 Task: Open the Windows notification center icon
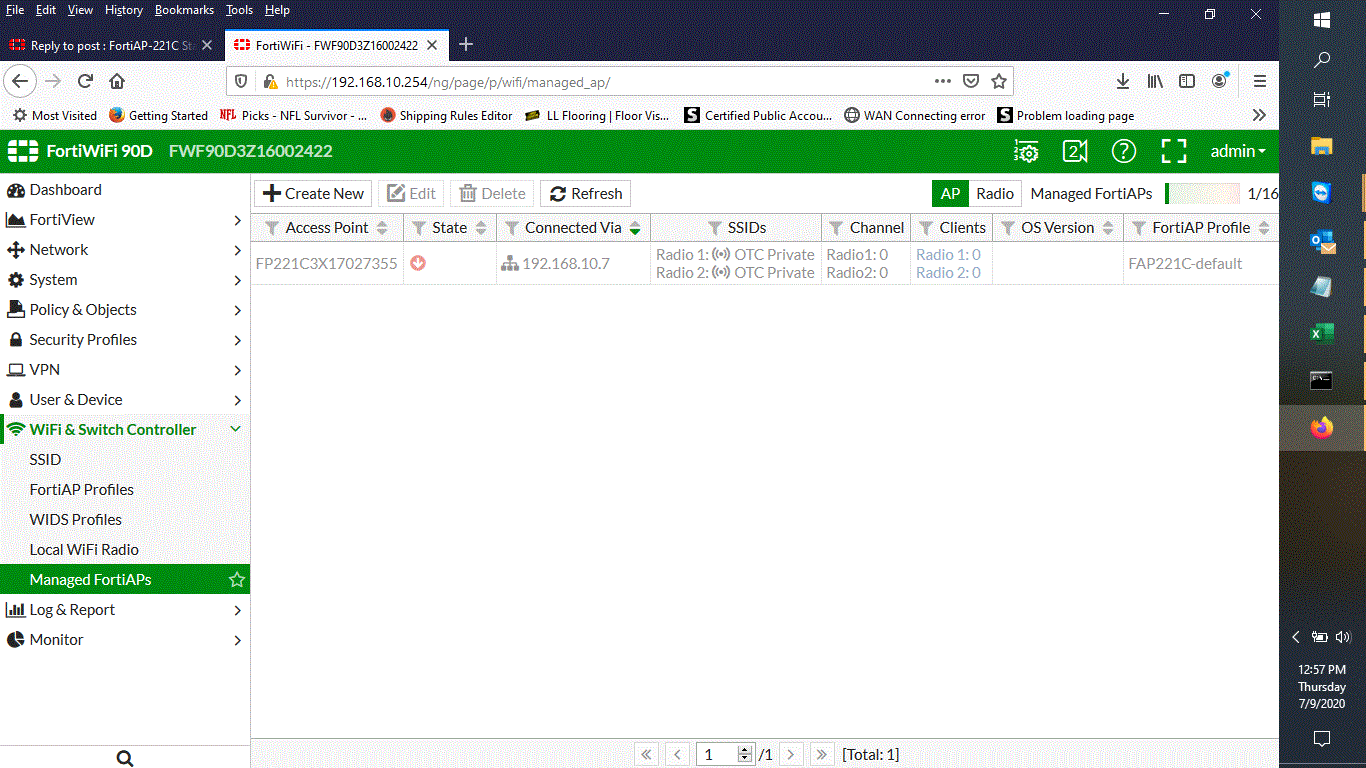click(x=1322, y=739)
